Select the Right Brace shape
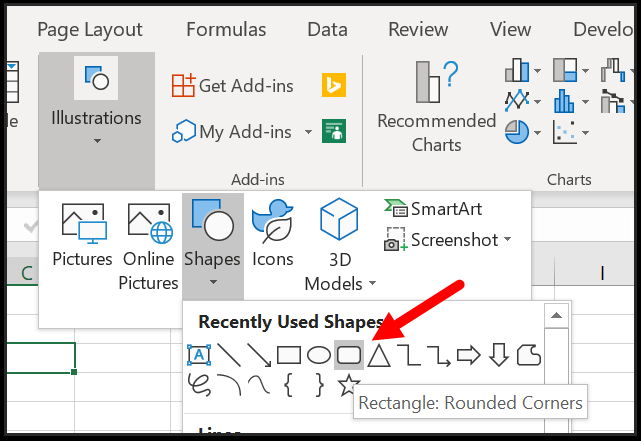 pyautogui.click(x=319, y=385)
